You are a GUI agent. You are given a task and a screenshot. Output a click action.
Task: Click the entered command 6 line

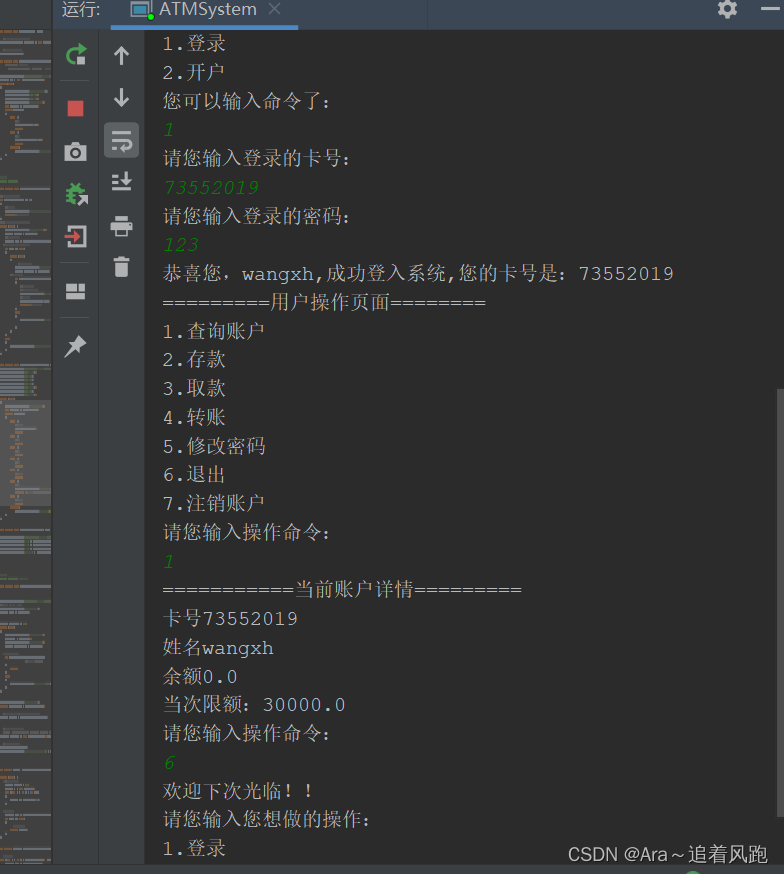pos(169,763)
